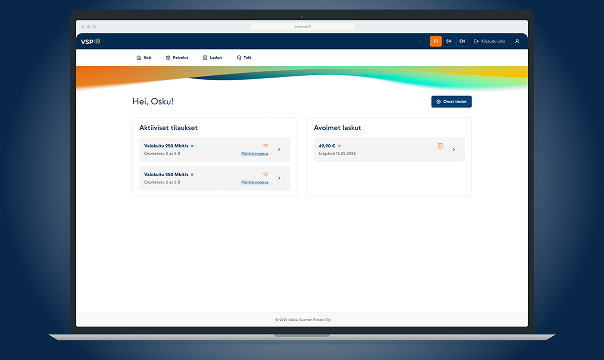Switch language to FI
This screenshot has height=360, width=604.
click(436, 41)
